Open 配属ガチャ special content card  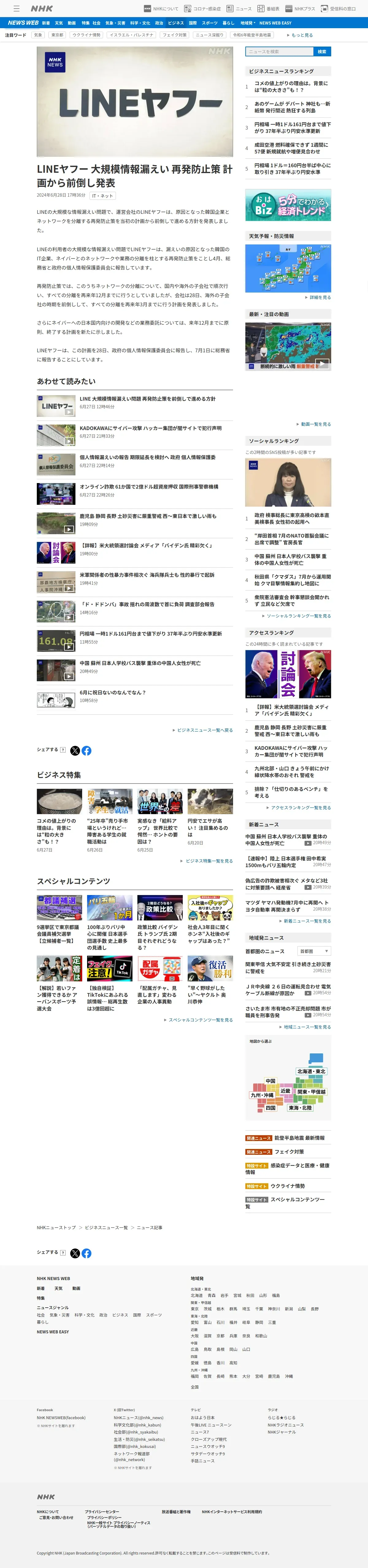pos(160,980)
